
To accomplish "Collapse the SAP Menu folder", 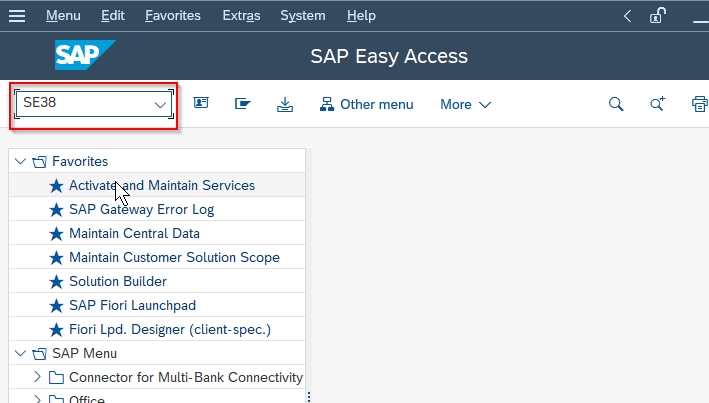I will pyautogui.click(x=20, y=353).
